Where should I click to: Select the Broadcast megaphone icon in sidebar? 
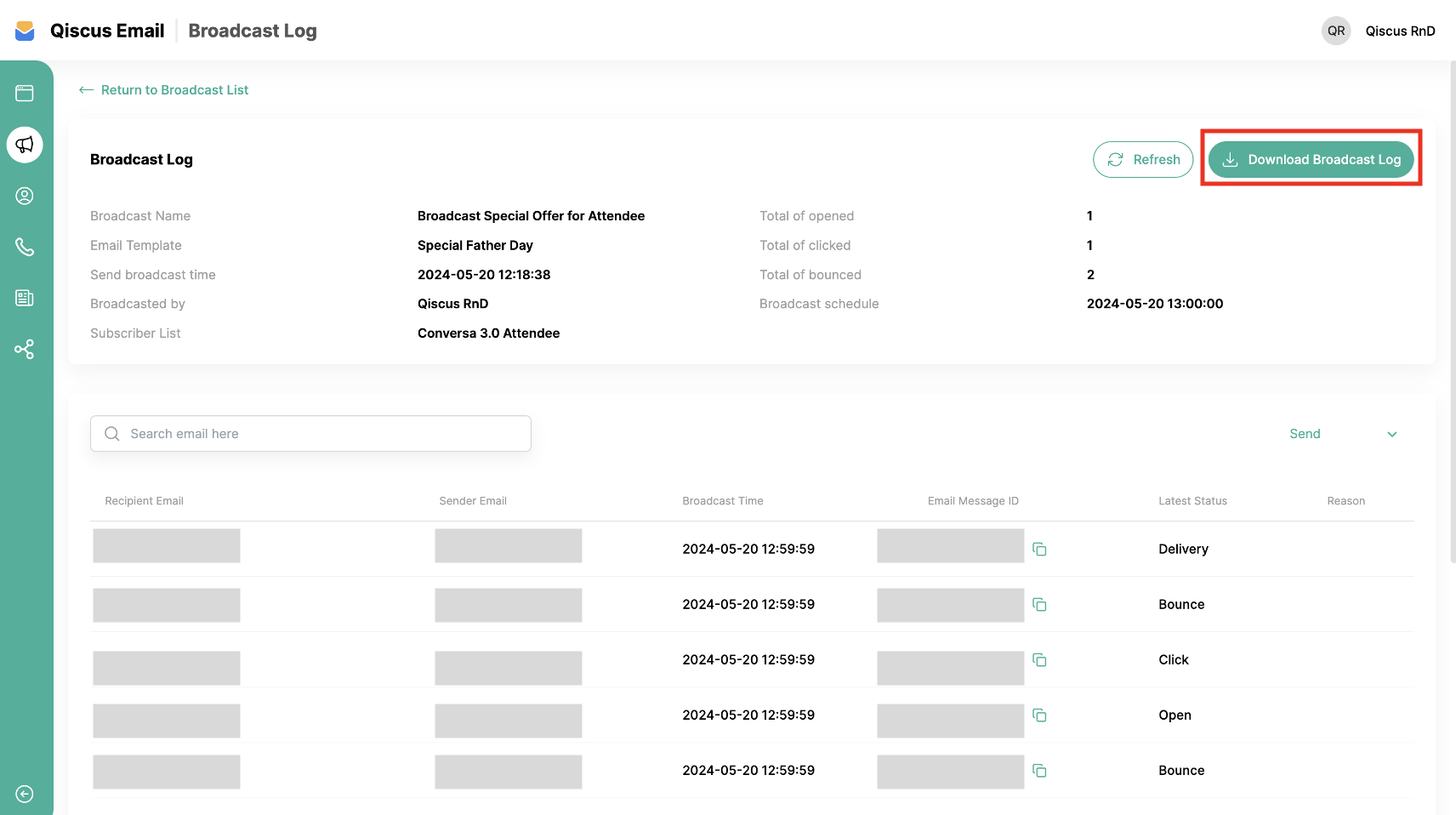25,145
